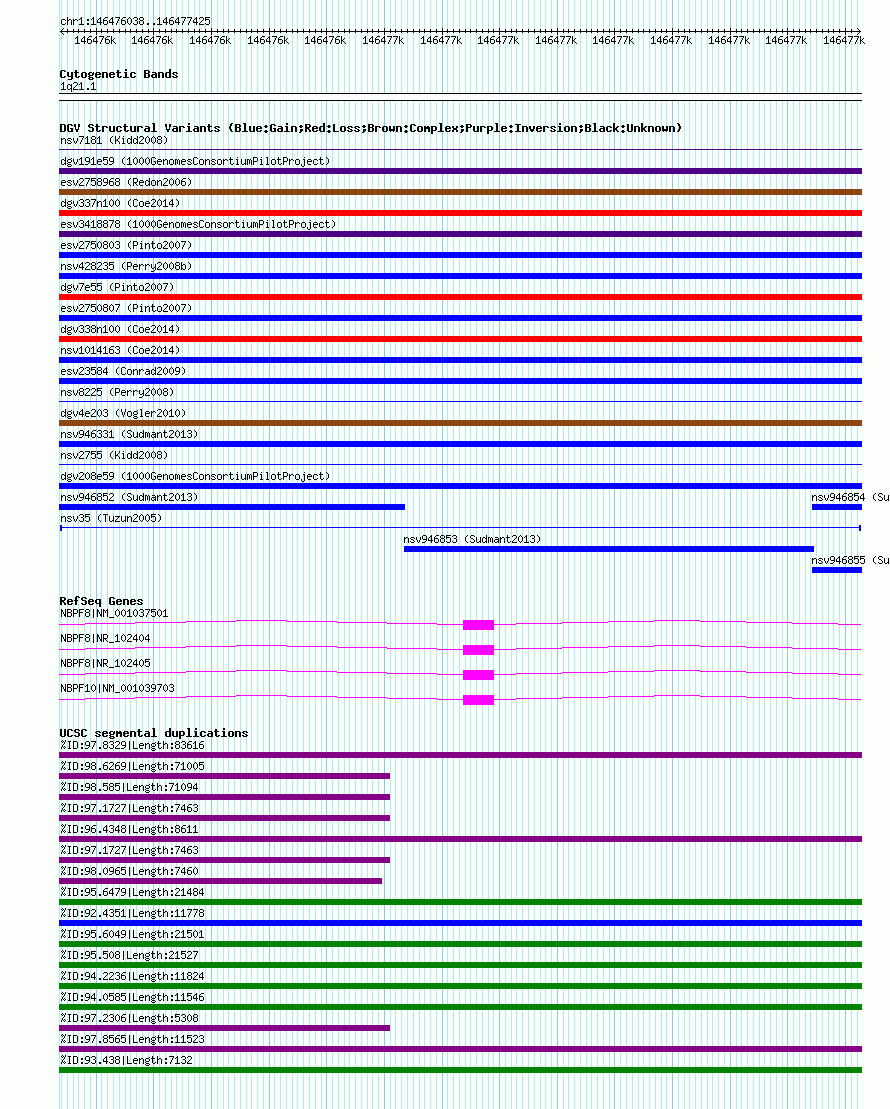Click the genomic position ruler axis
This screenshot has height=1109, width=890.
pos(461,31)
